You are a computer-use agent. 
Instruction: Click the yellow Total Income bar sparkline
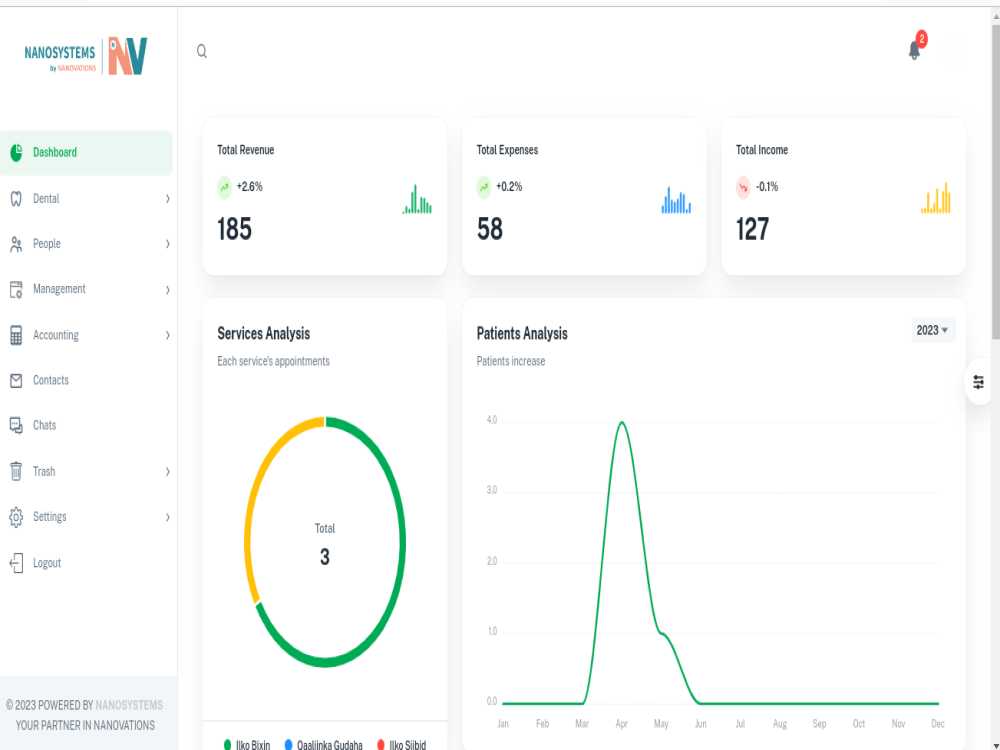(x=936, y=198)
